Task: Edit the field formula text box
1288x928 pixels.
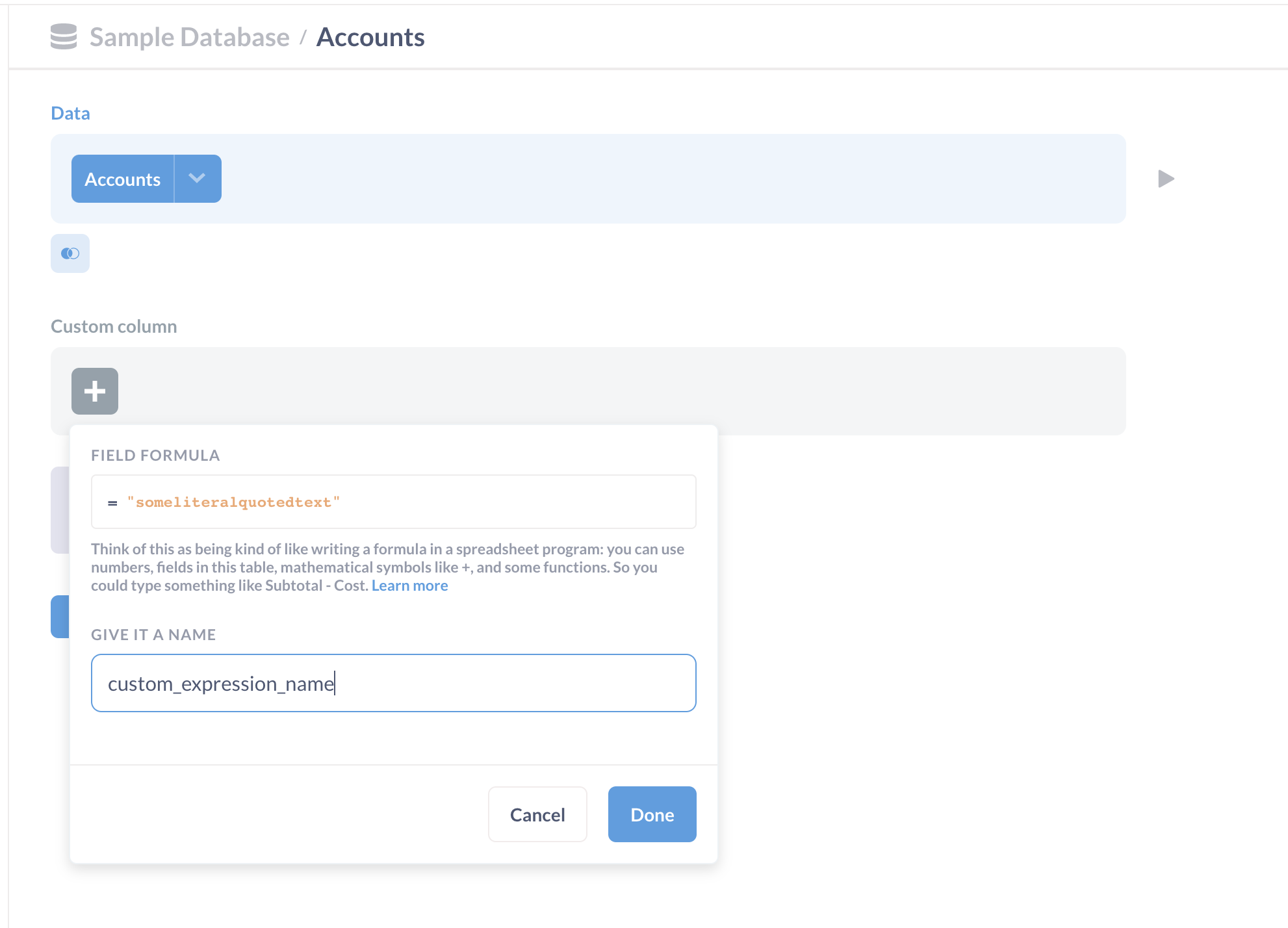Action: pyautogui.click(x=393, y=502)
